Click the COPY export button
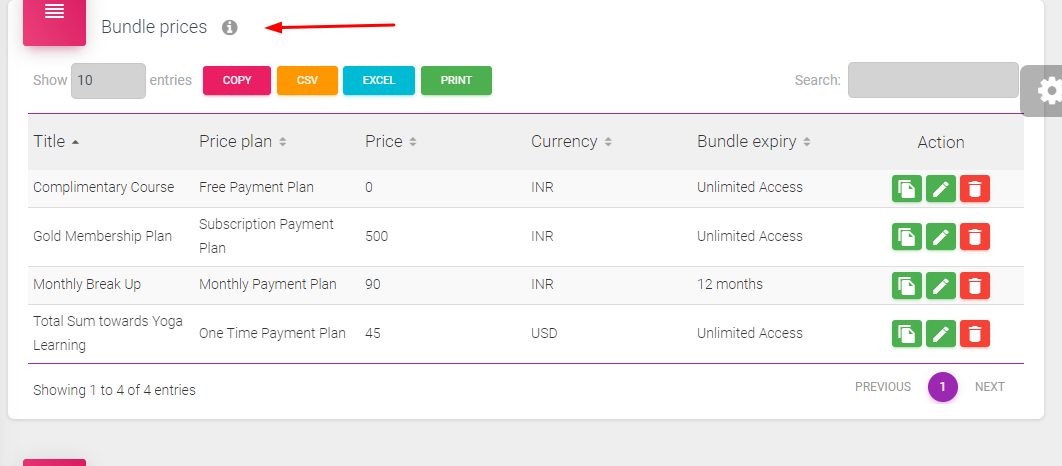This screenshot has height=466, width=1062. coord(237,81)
